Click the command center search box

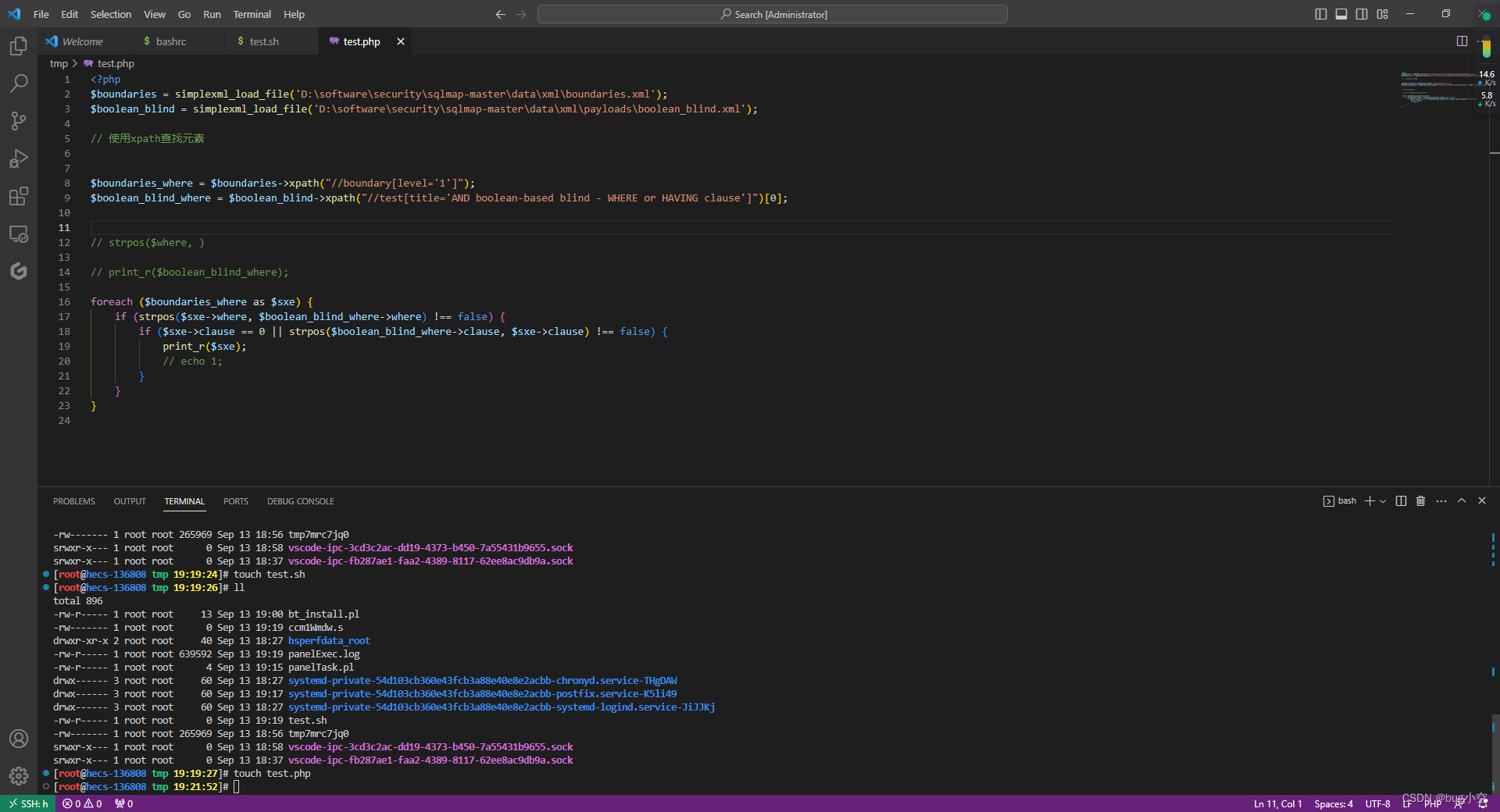pos(773,14)
